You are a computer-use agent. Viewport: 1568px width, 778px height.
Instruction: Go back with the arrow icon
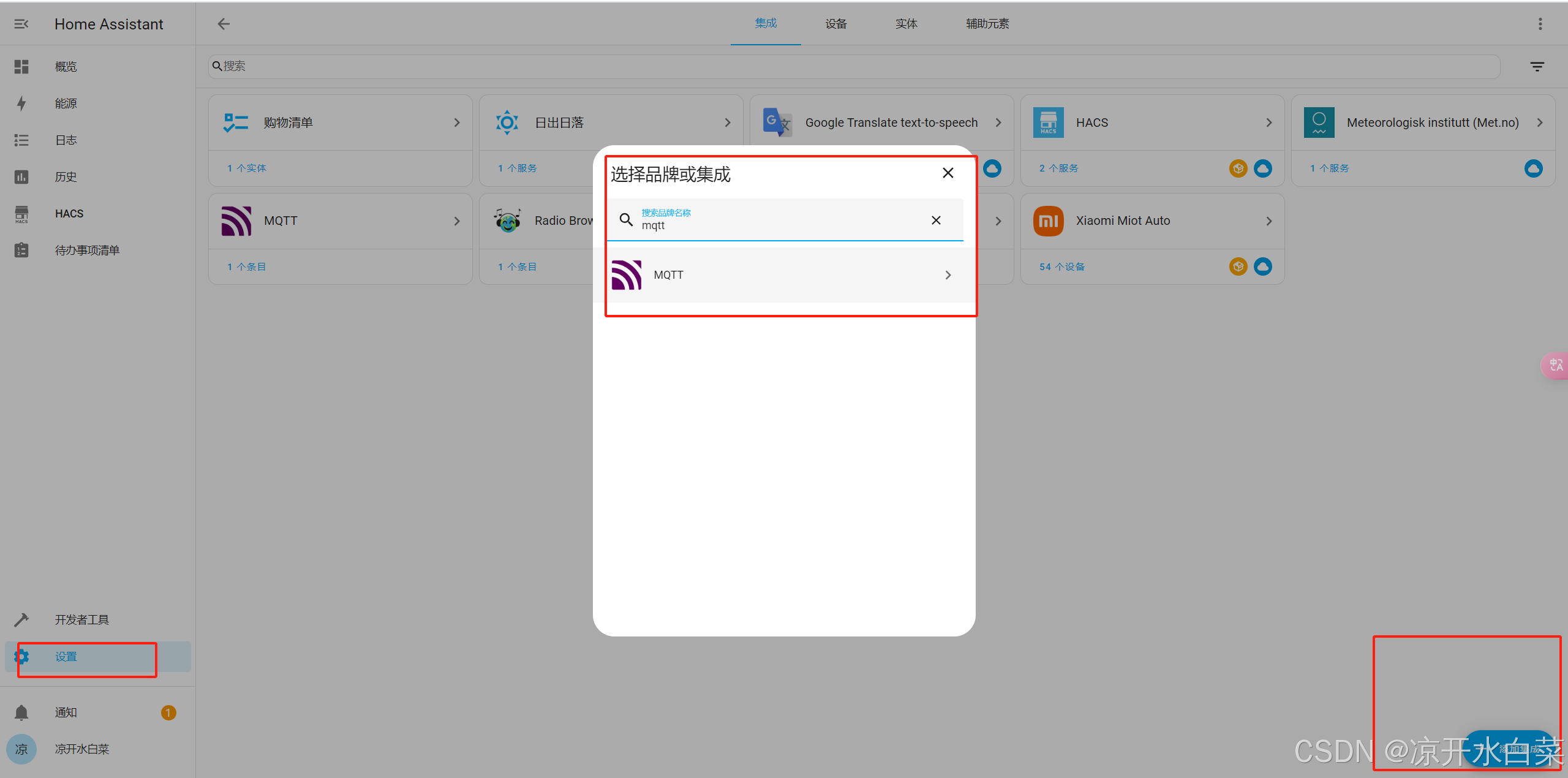(x=224, y=24)
